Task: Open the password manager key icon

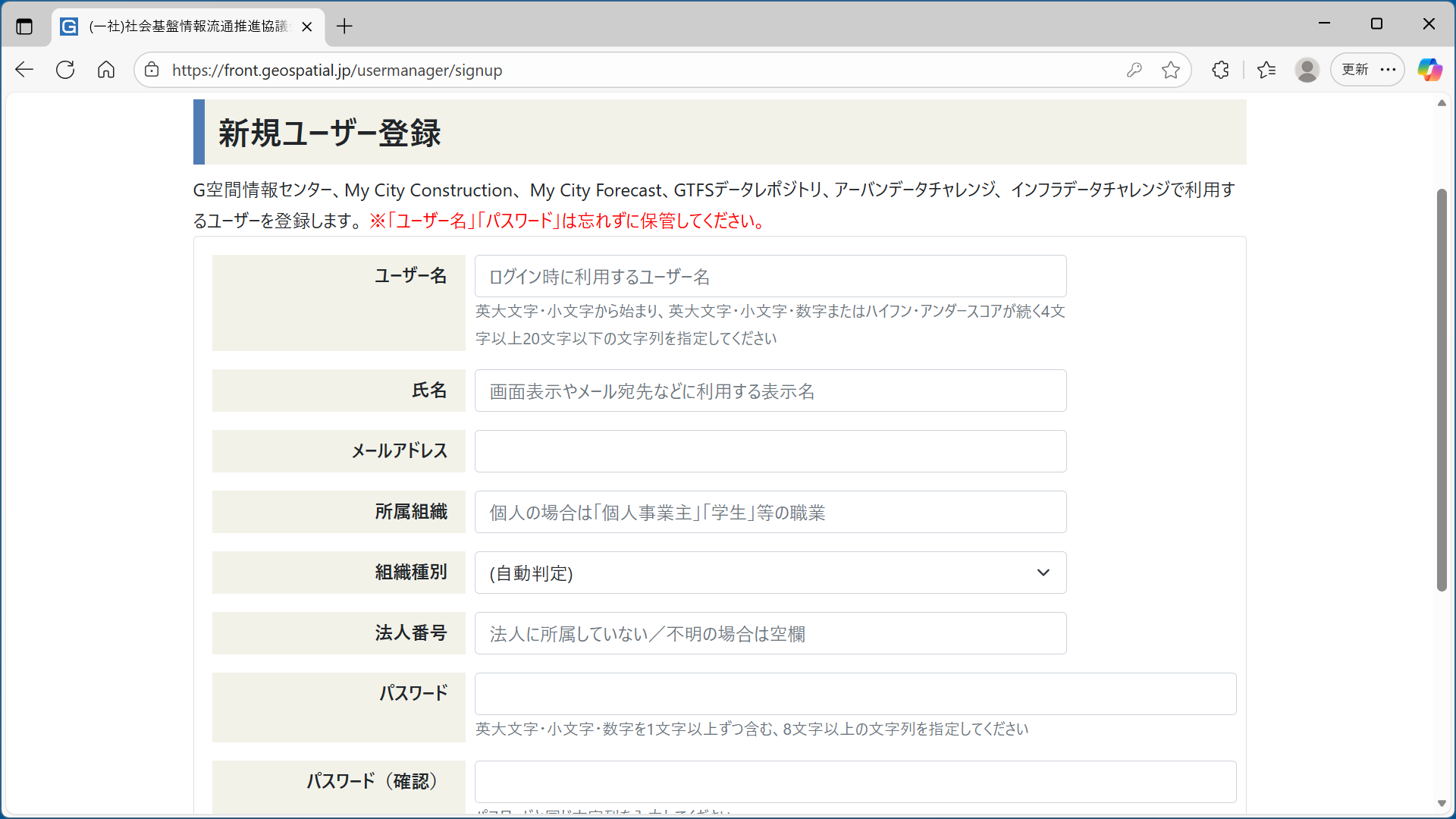Action: pos(1134,70)
